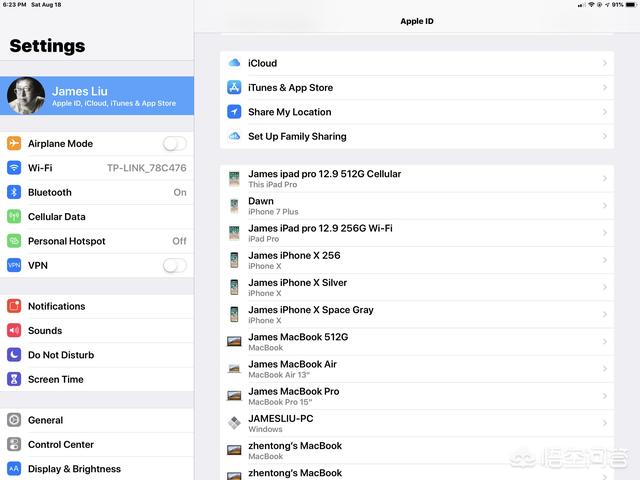Tap the iCloud cloud icon

pos(234,63)
